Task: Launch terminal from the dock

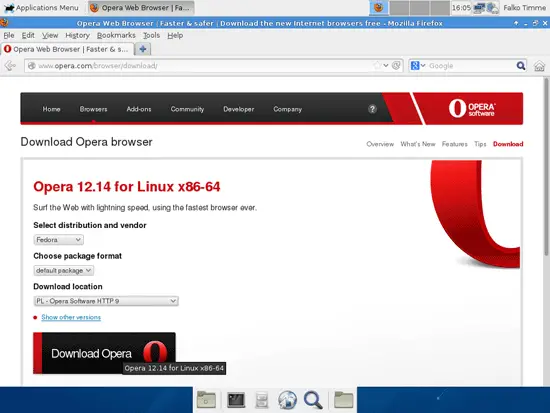Action: point(236,400)
